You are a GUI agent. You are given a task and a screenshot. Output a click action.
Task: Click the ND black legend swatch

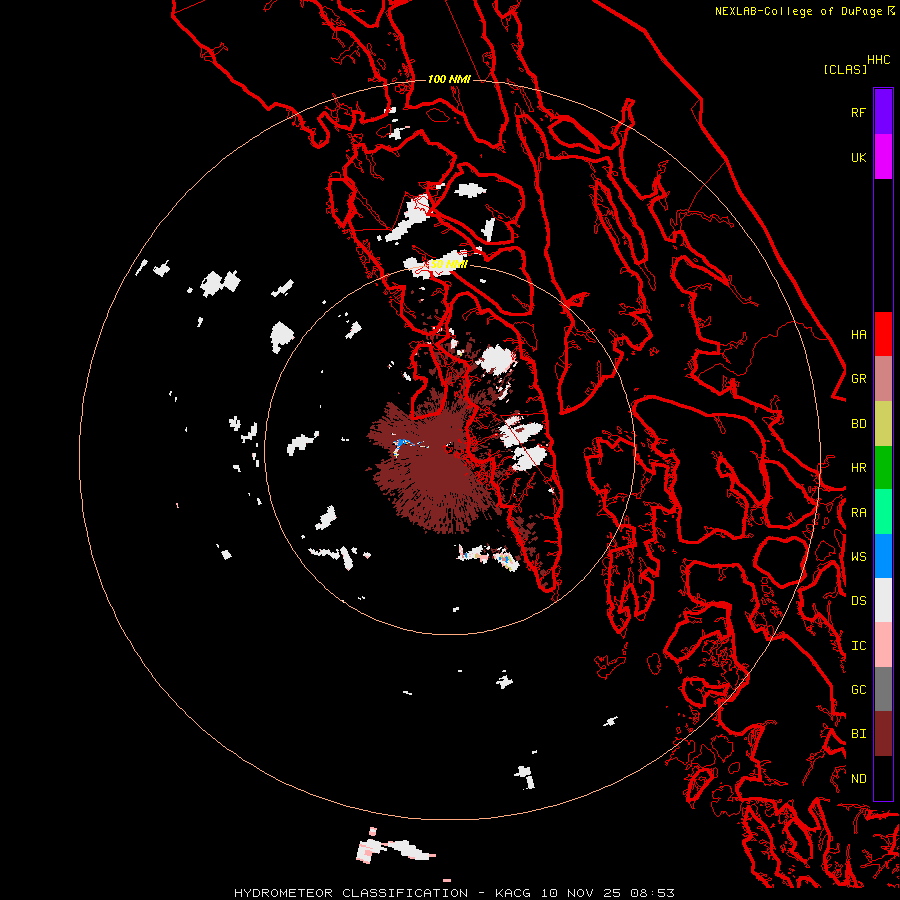click(x=883, y=778)
